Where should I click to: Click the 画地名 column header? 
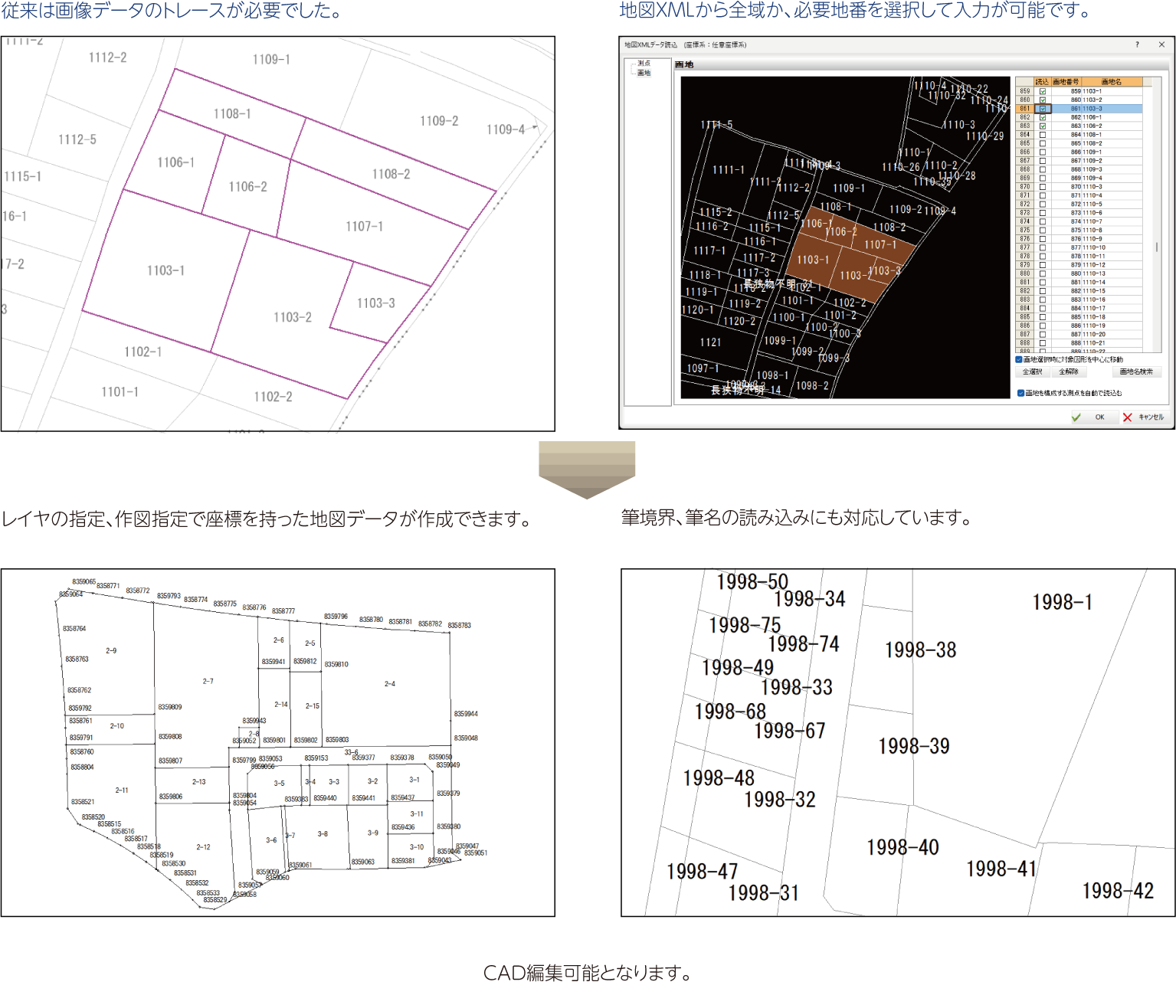pyautogui.click(x=1111, y=82)
